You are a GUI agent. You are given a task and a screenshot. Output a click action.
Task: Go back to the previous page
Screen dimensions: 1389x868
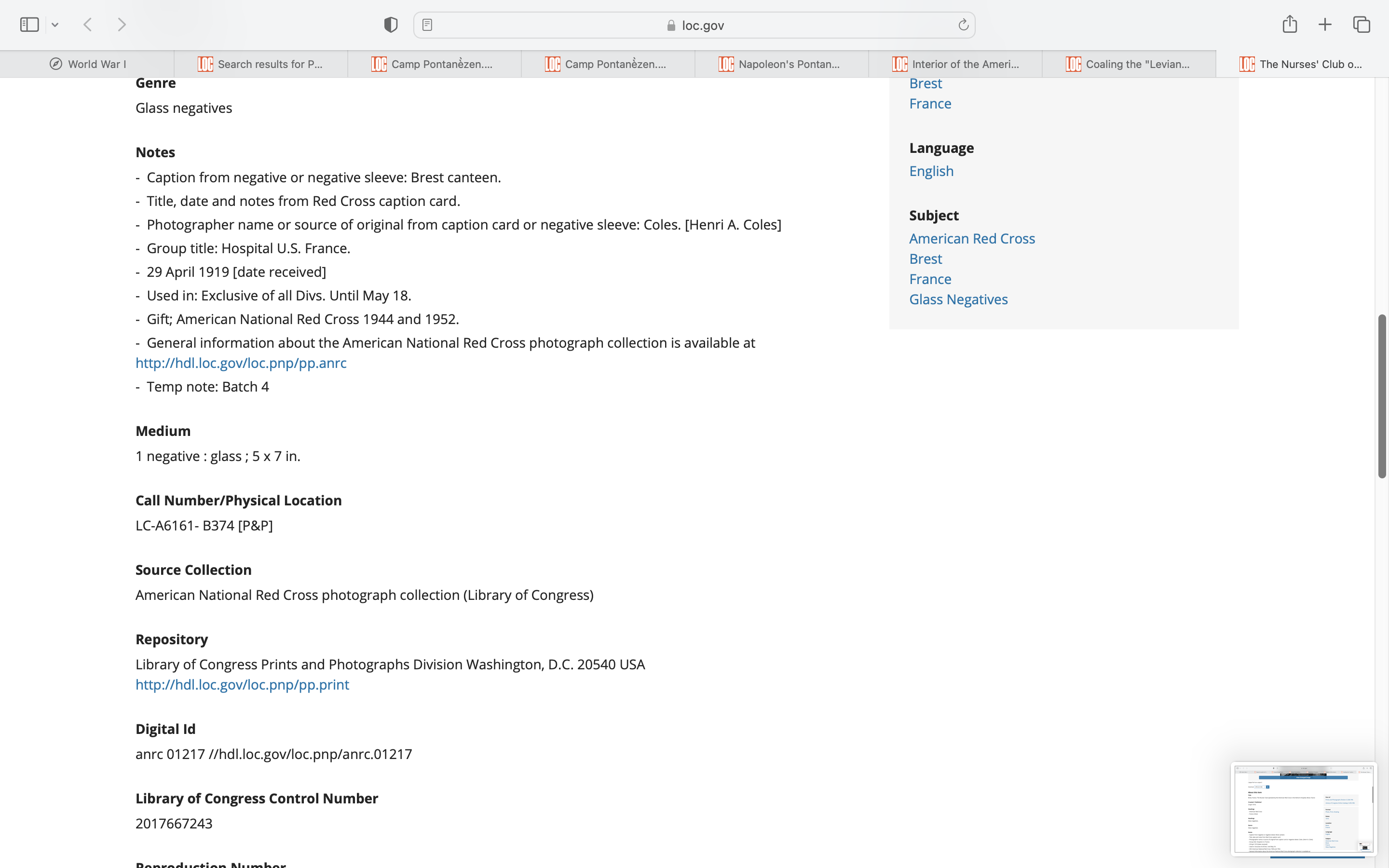(x=88, y=25)
